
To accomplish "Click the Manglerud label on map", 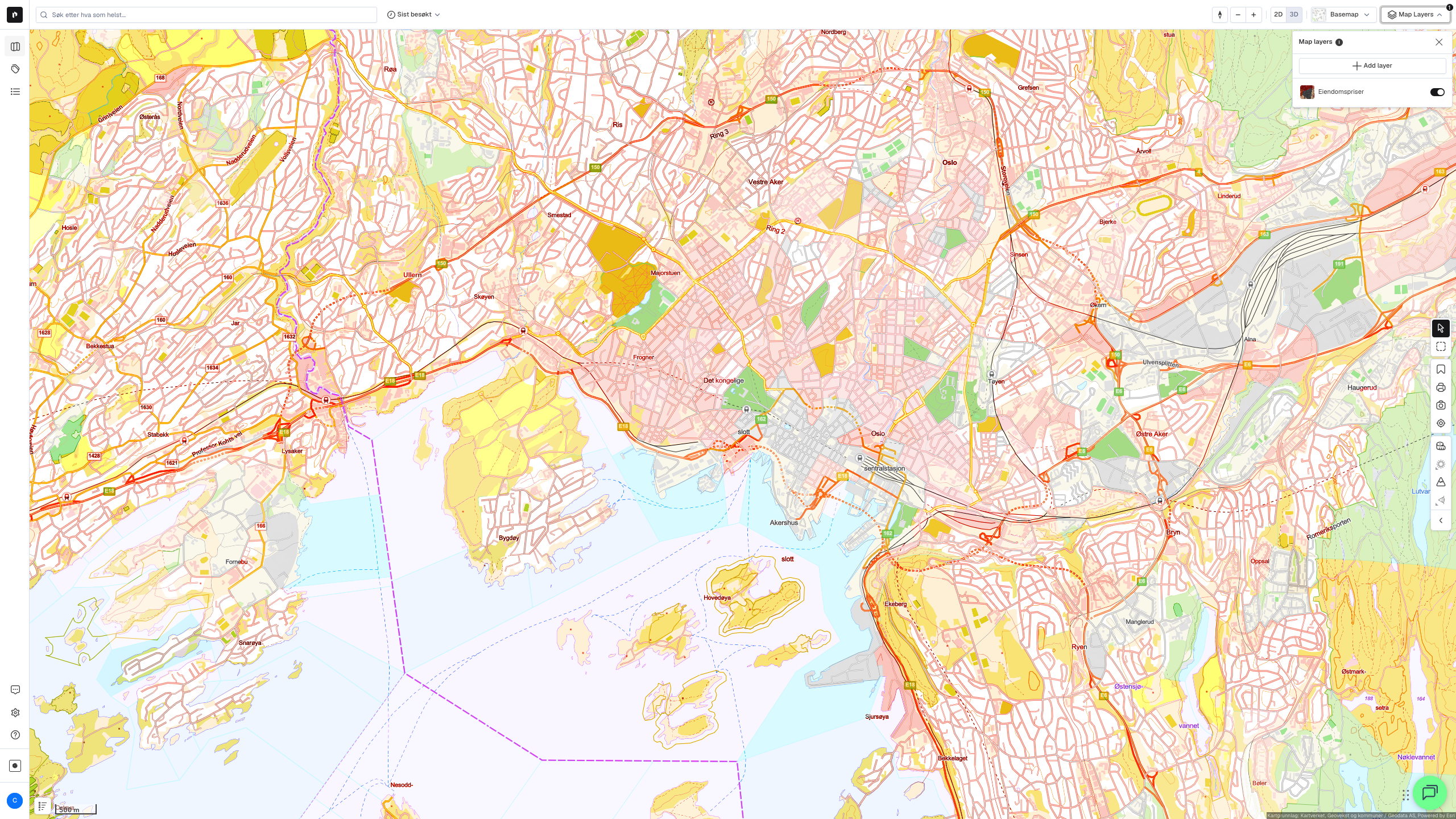I will [x=1140, y=622].
